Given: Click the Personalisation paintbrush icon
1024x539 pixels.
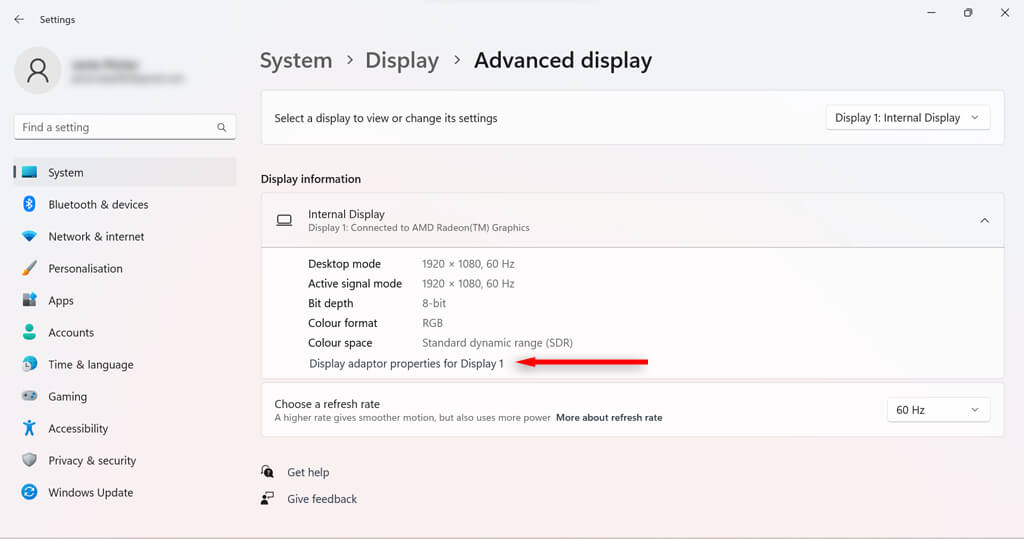Looking at the screenshot, I should click(29, 268).
